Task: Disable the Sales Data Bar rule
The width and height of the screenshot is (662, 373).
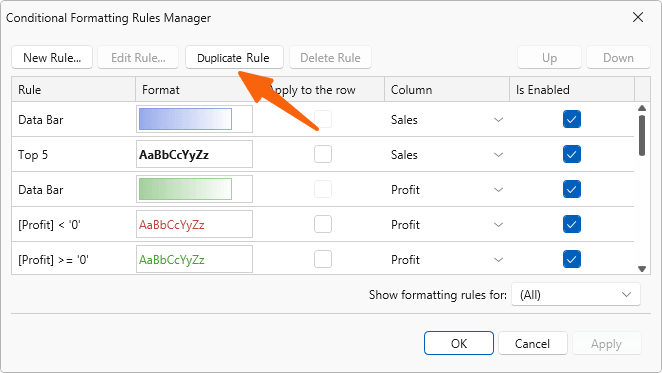Action: 572,119
